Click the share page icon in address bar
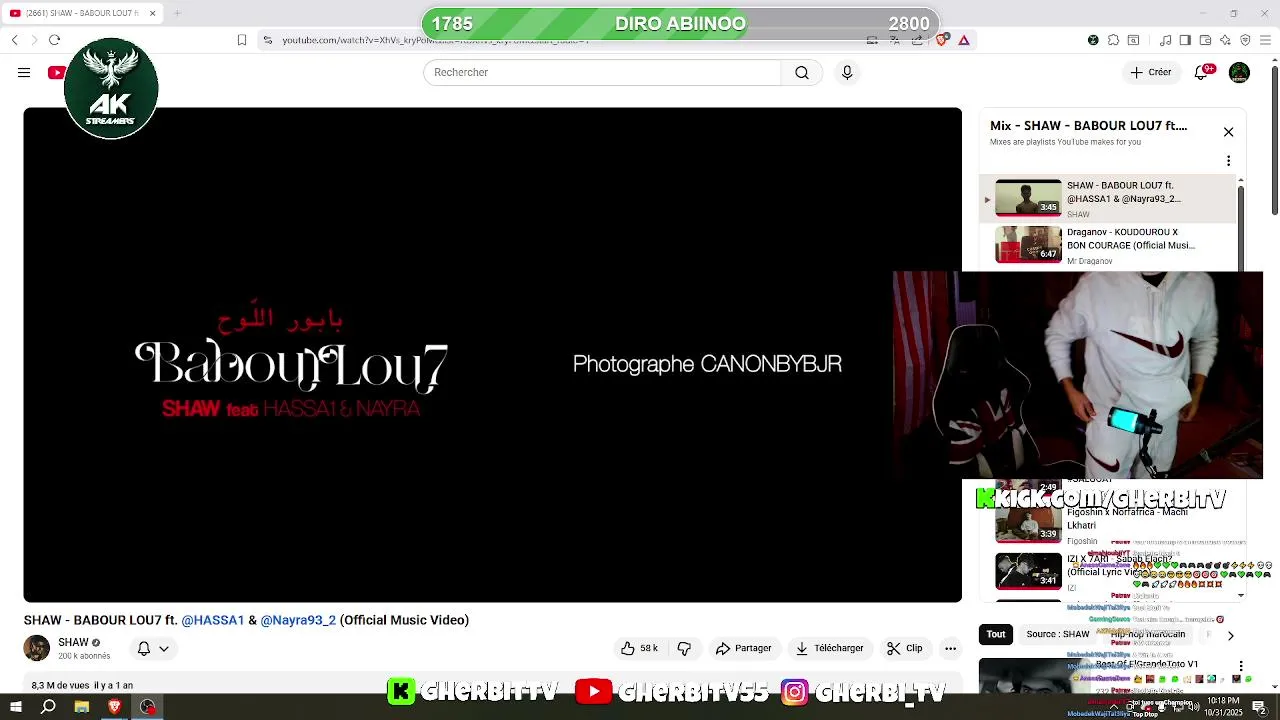1280x720 pixels. click(918, 40)
